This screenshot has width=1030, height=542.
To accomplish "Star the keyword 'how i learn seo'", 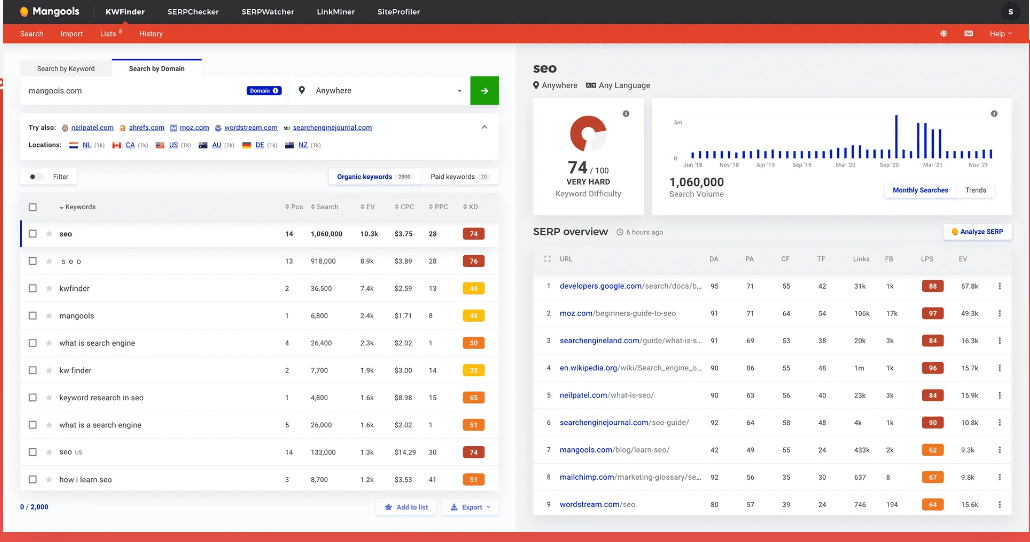I will coord(49,480).
